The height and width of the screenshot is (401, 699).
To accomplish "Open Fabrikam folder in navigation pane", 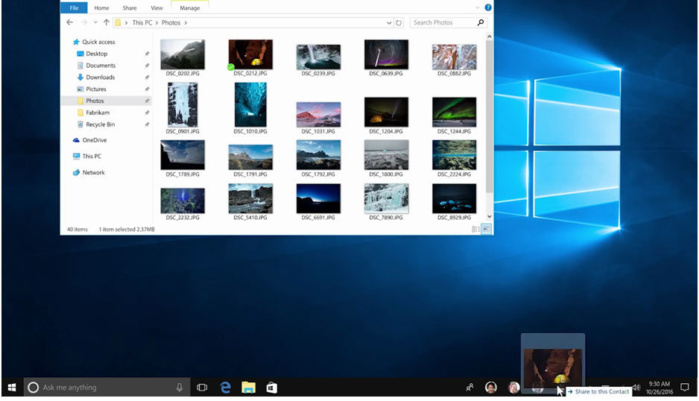I will [93, 113].
